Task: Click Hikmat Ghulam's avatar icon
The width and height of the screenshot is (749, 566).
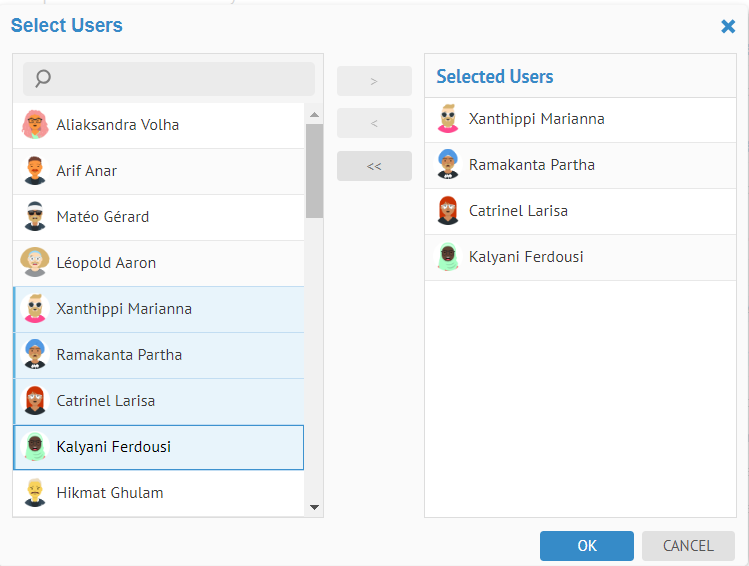Action: click(x=35, y=493)
